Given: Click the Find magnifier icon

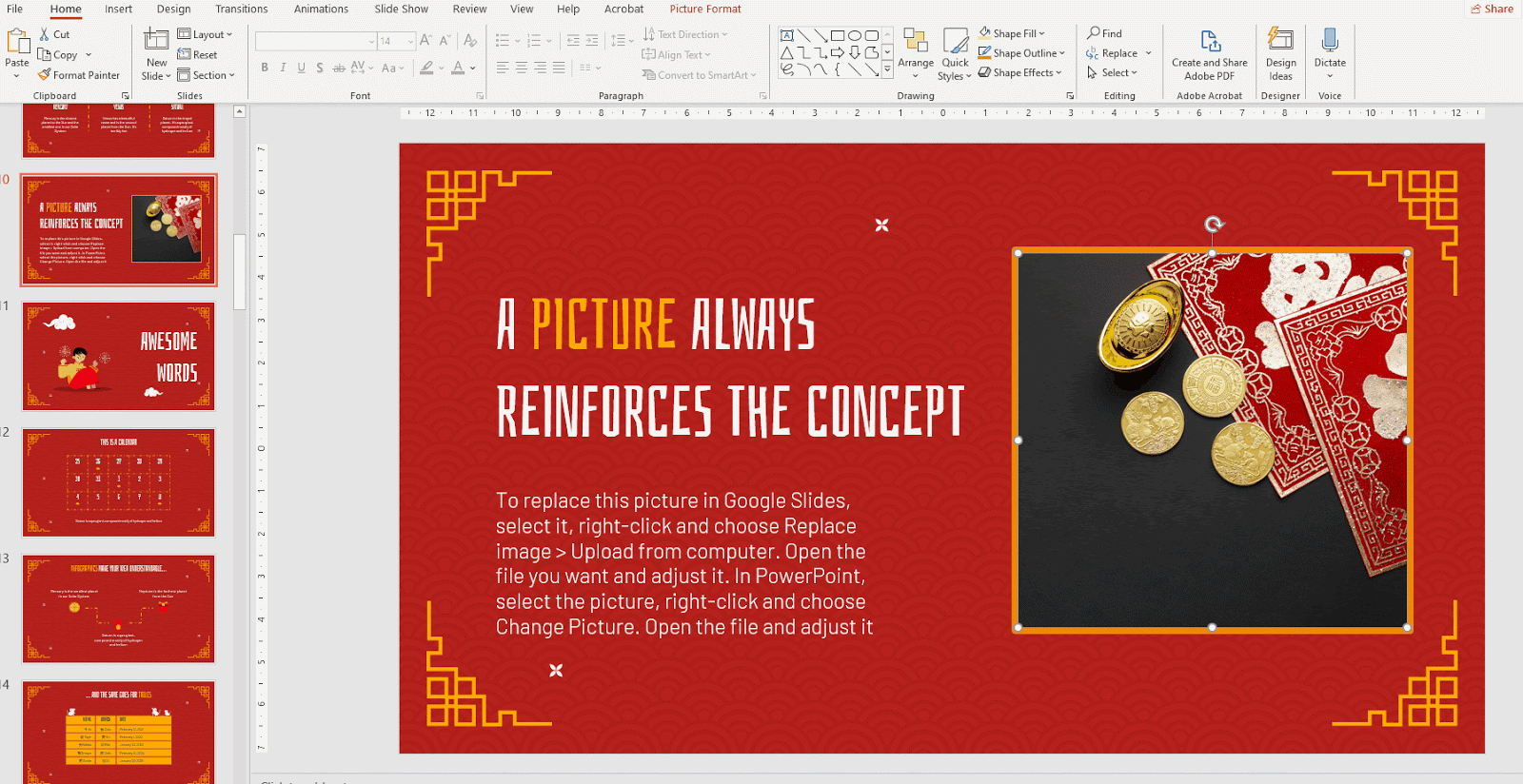Looking at the screenshot, I should click(1094, 33).
